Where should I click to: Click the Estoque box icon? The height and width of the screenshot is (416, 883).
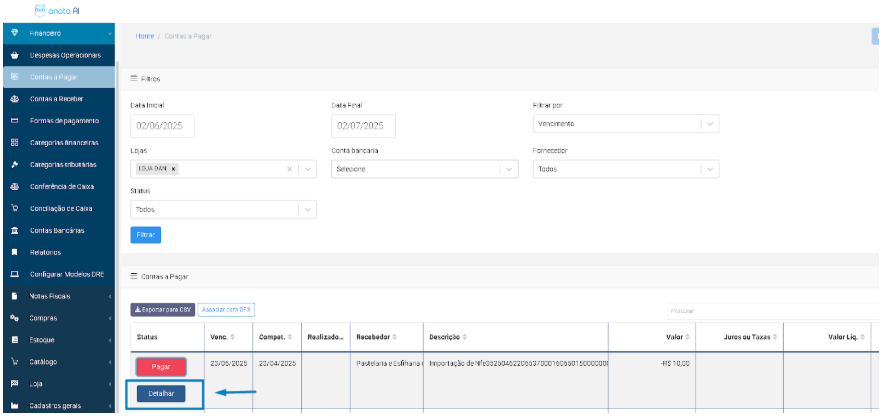(15, 340)
